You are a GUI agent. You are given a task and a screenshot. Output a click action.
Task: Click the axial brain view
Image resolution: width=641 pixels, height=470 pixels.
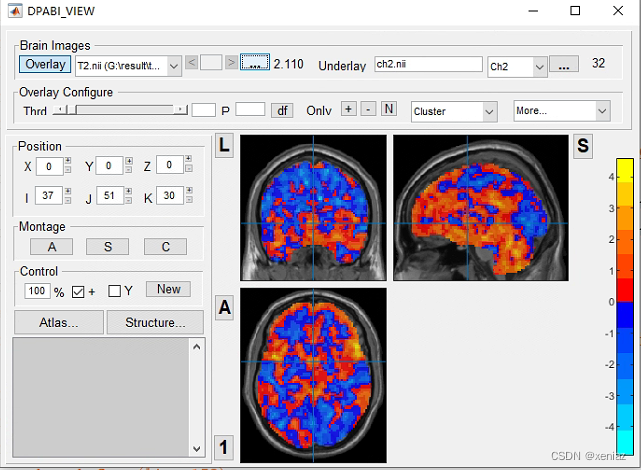(x=313, y=375)
